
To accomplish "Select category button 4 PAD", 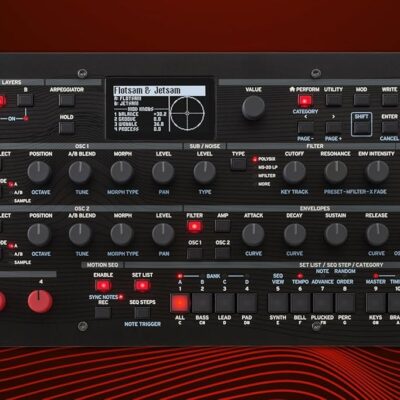I will tap(247, 303).
